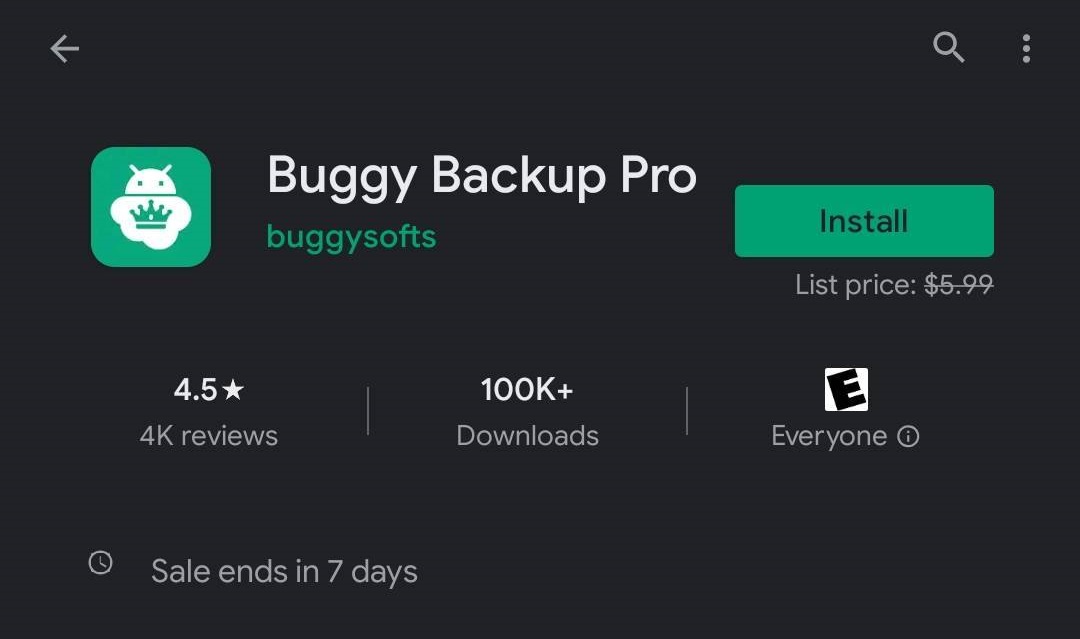Open the info icon next to Everyone
Viewport: 1080px width, 639px height.
[908, 436]
